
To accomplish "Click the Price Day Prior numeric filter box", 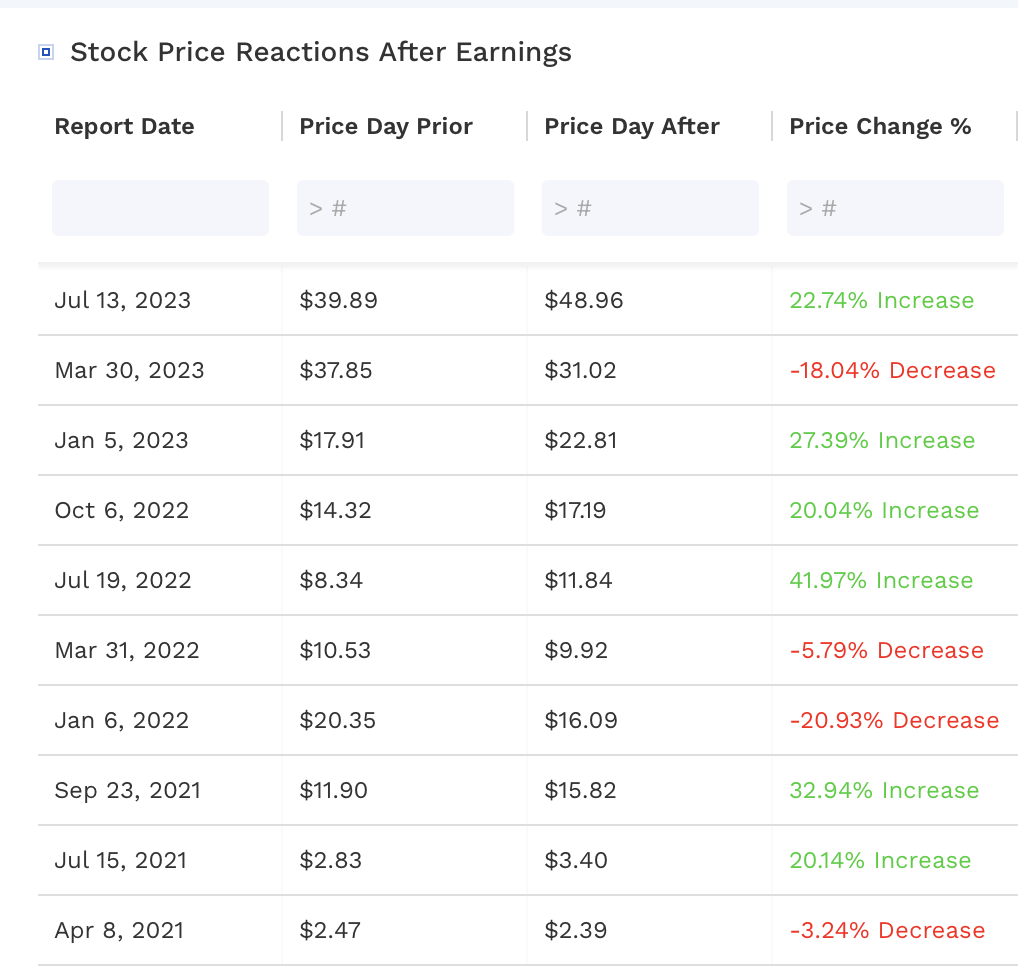I will [405, 207].
